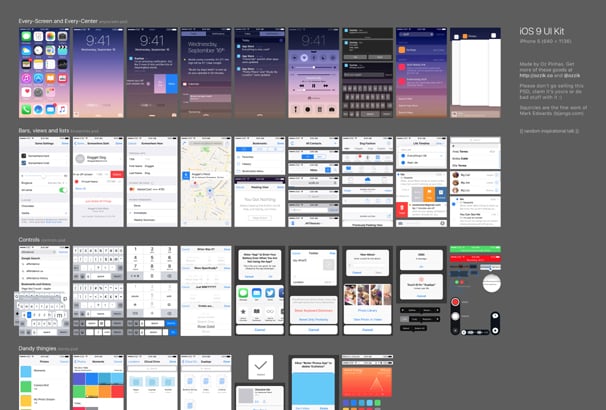Click the volume slider in settings screen
Image resolution: width=606 pixels, height=410 pixels.
coord(44,176)
